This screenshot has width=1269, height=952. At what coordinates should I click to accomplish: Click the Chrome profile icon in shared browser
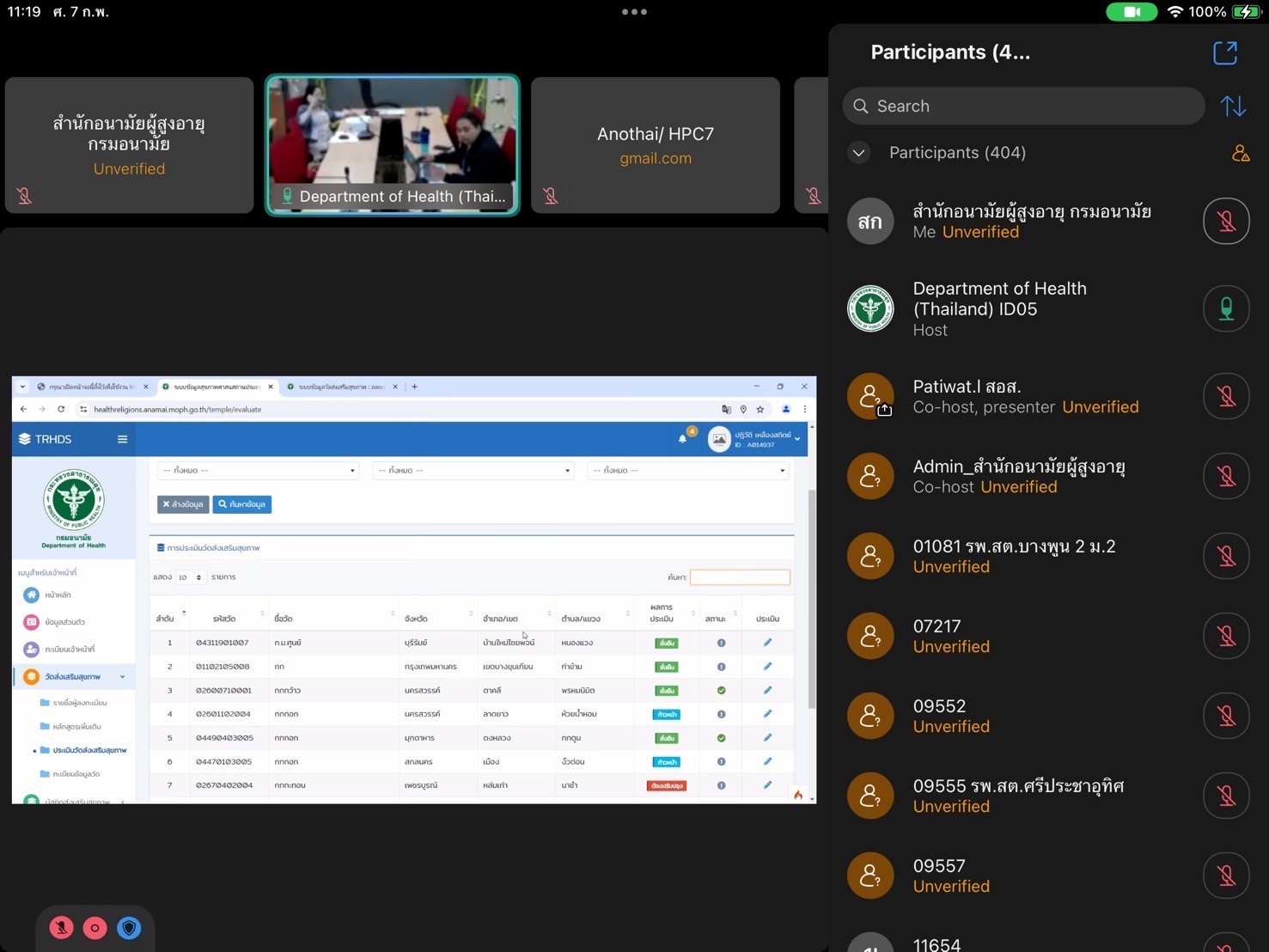(x=785, y=410)
